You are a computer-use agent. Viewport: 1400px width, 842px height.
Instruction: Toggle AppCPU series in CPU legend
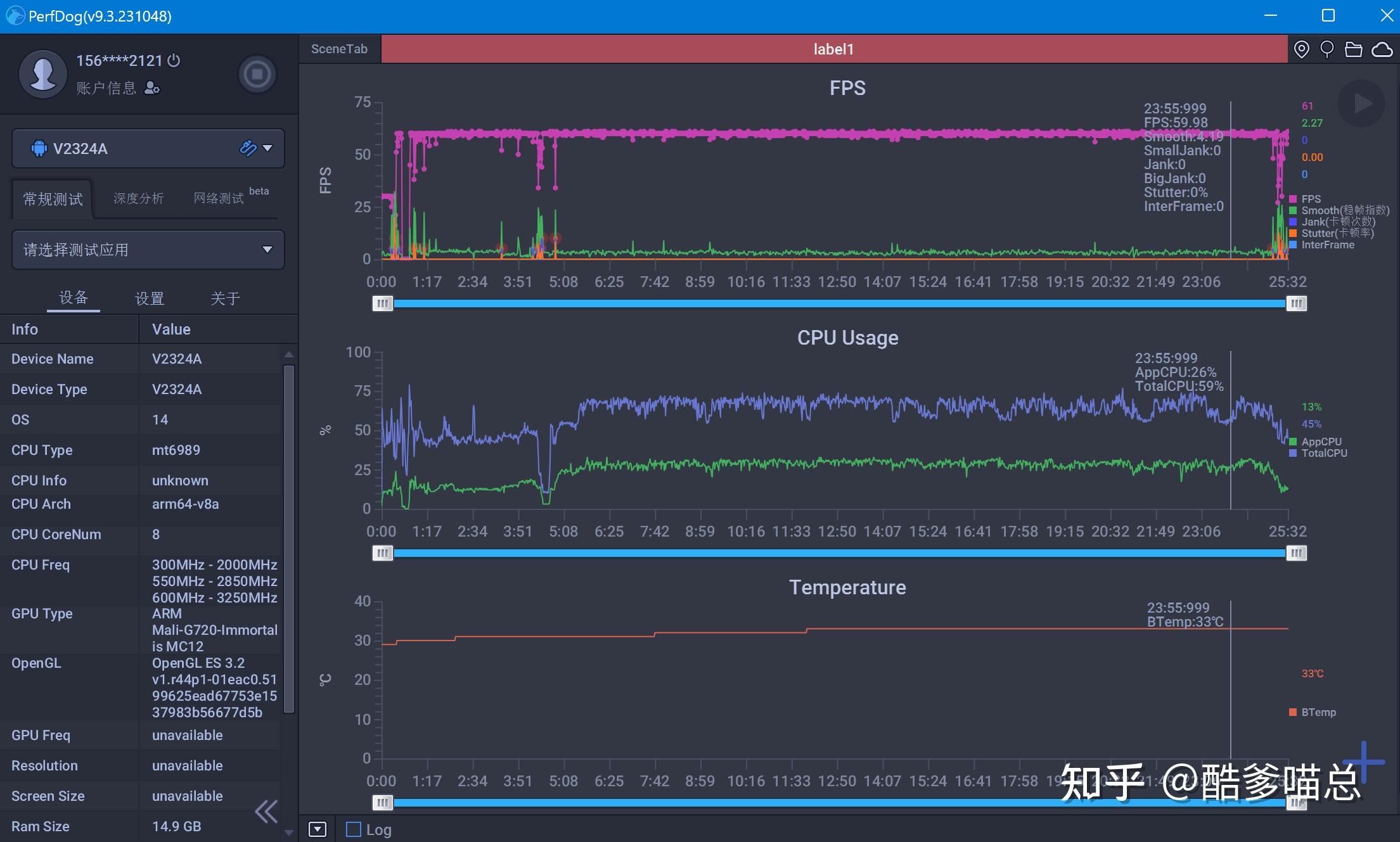(x=1315, y=442)
